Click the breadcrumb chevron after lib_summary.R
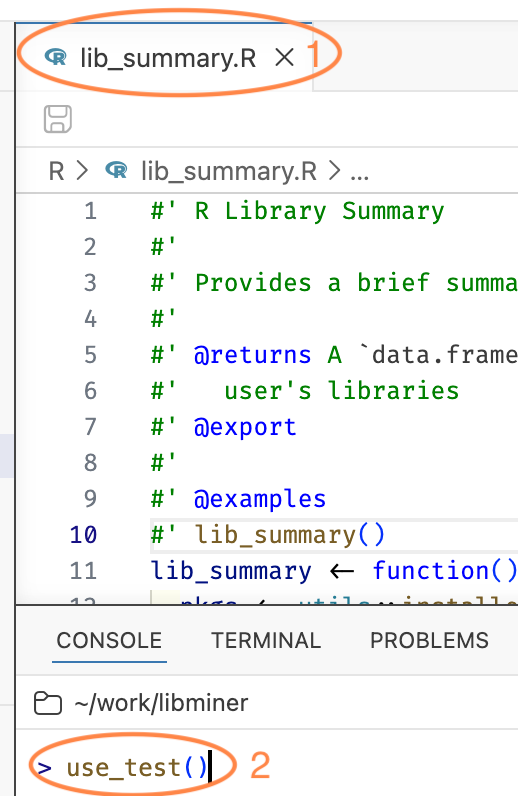Image resolution: width=518 pixels, height=796 pixels. click(334, 171)
